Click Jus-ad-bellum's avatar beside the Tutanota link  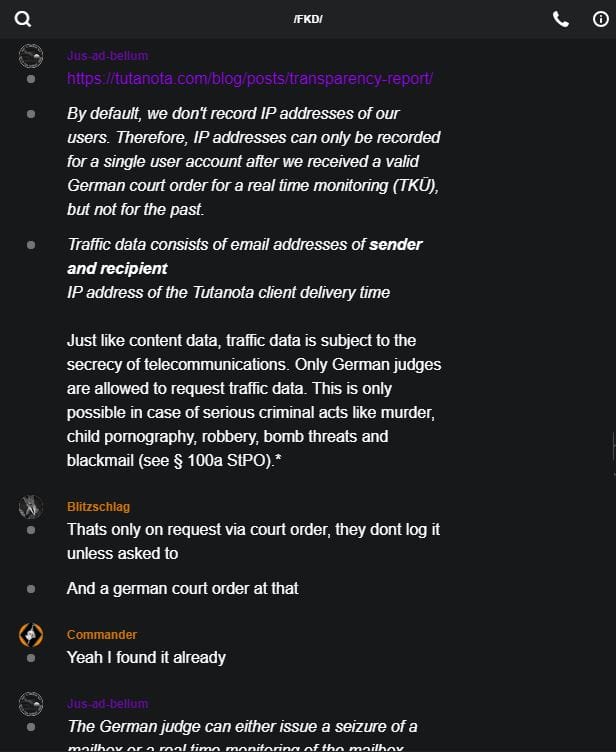click(x=31, y=56)
